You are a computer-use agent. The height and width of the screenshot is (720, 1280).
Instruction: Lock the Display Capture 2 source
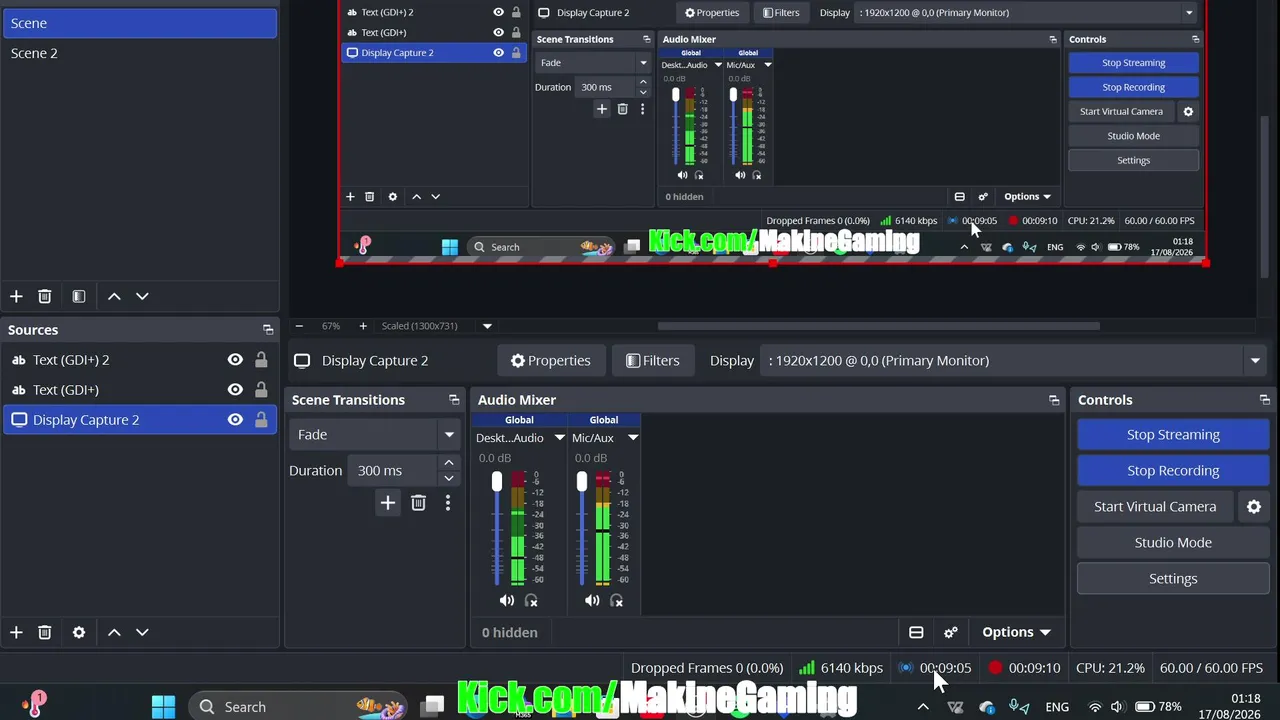(261, 420)
